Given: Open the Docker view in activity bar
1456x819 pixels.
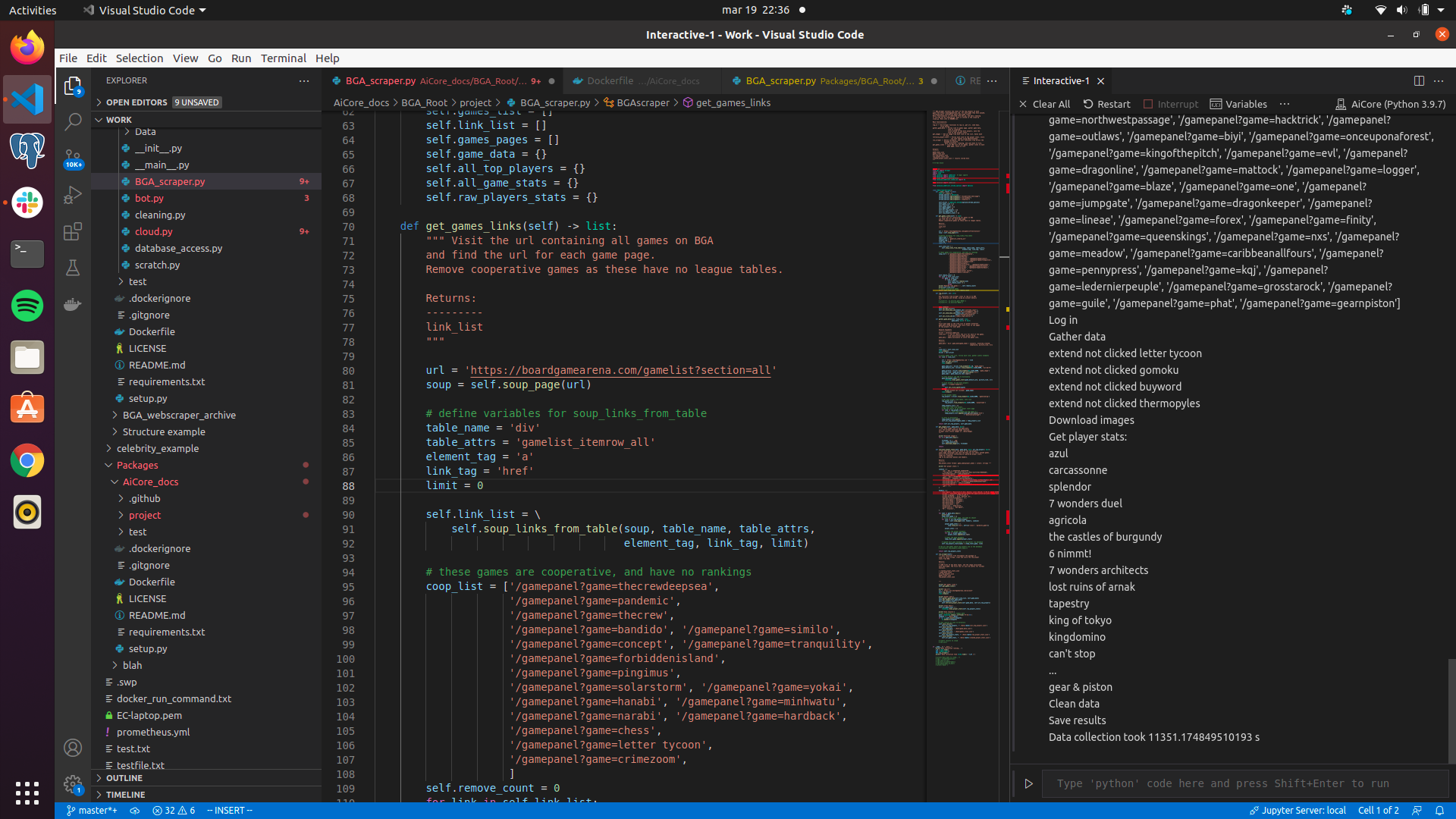Looking at the screenshot, I should (x=73, y=304).
